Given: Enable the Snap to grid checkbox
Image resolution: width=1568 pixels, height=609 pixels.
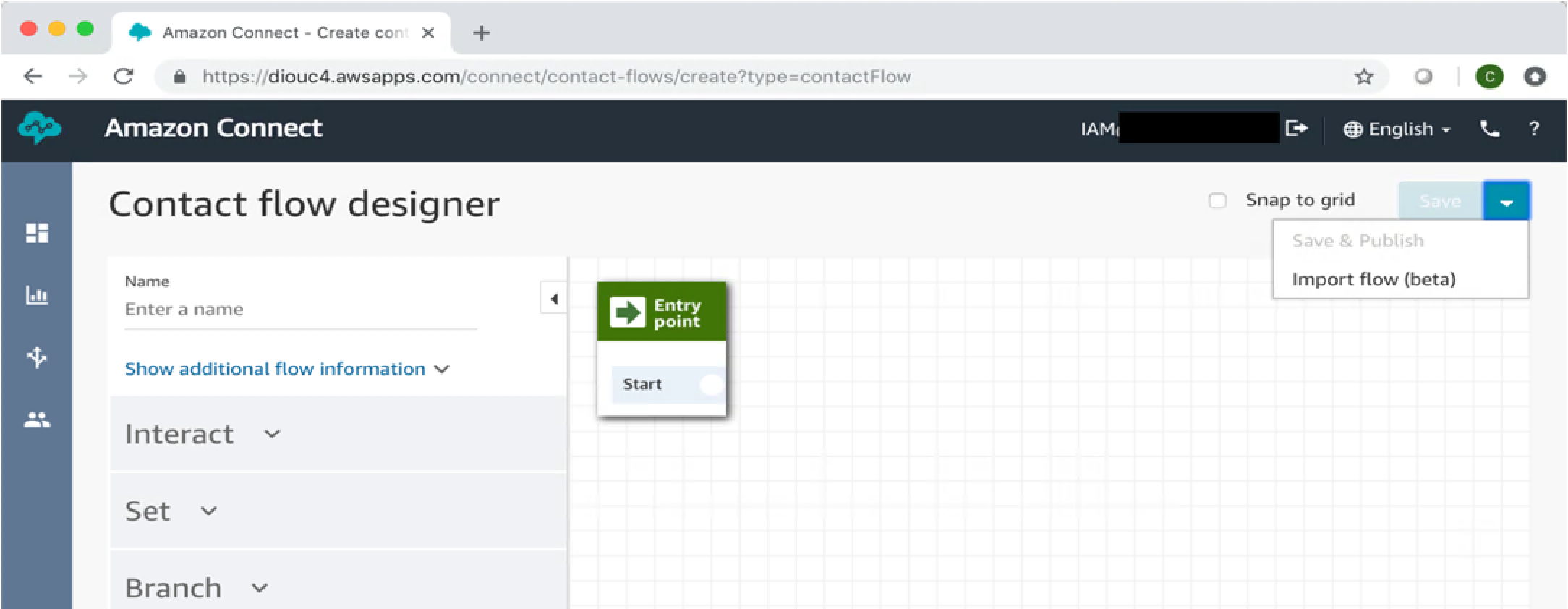Looking at the screenshot, I should coord(1218,200).
